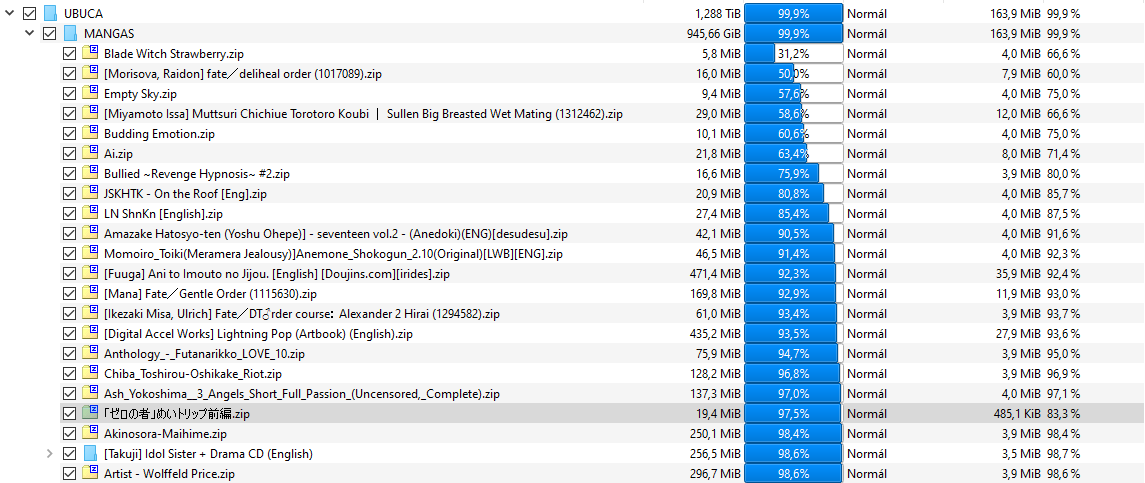Click availability value 60,0 %

pyautogui.click(x=1064, y=74)
